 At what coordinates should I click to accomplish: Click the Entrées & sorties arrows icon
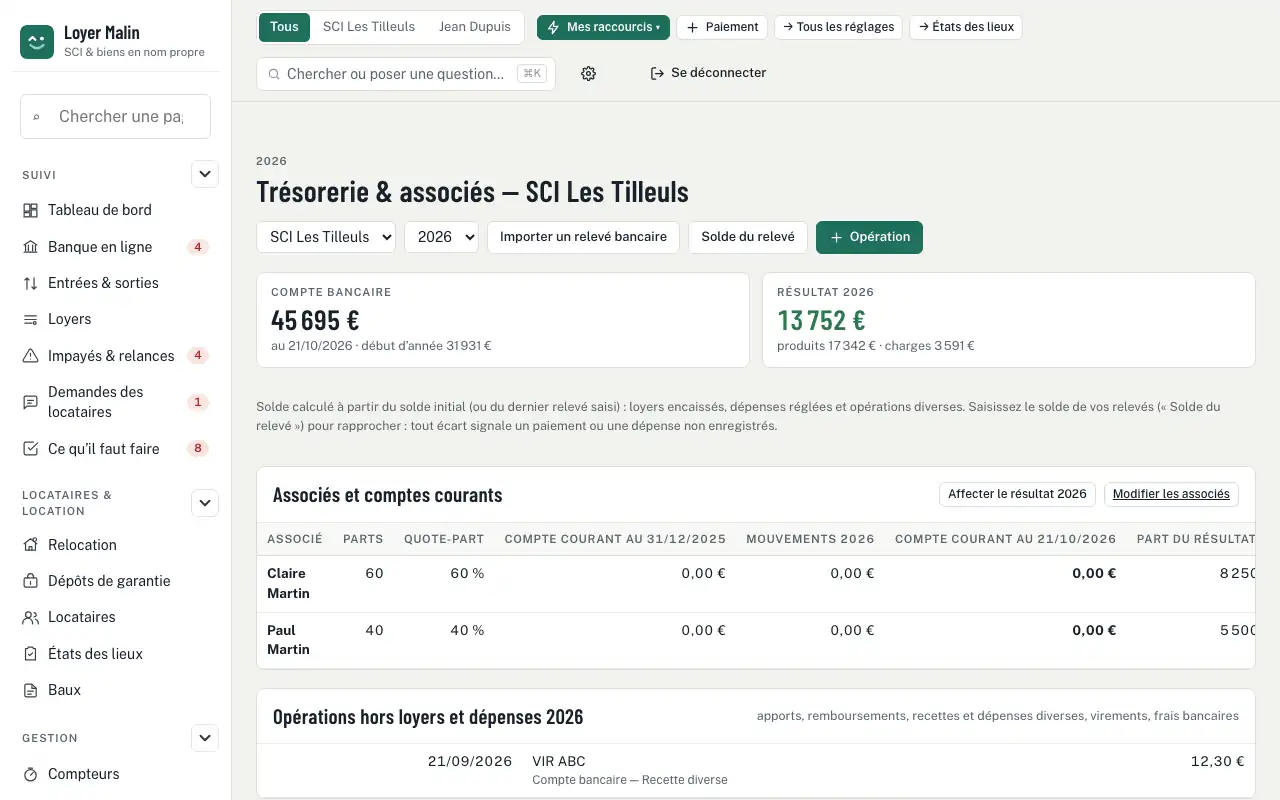click(x=30, y=283)
